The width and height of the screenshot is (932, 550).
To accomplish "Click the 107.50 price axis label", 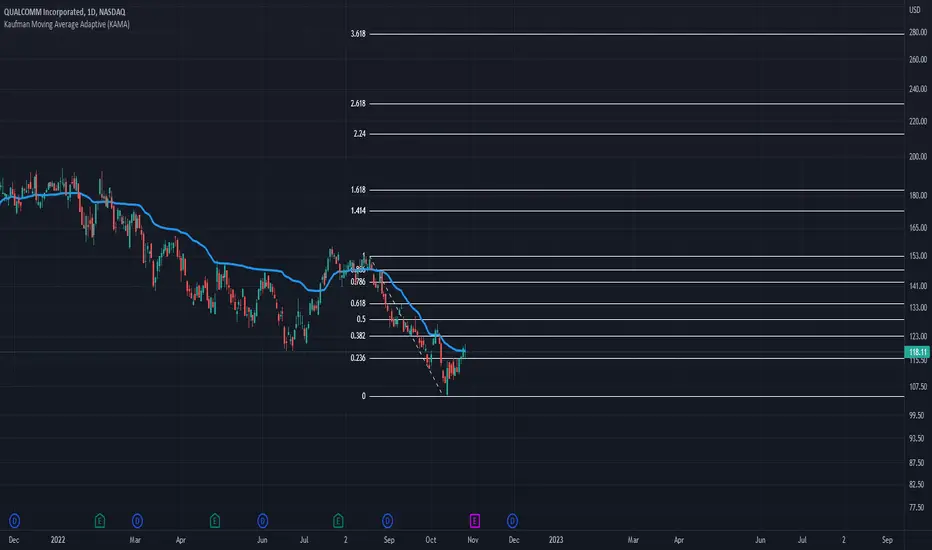I will [918, 387].
